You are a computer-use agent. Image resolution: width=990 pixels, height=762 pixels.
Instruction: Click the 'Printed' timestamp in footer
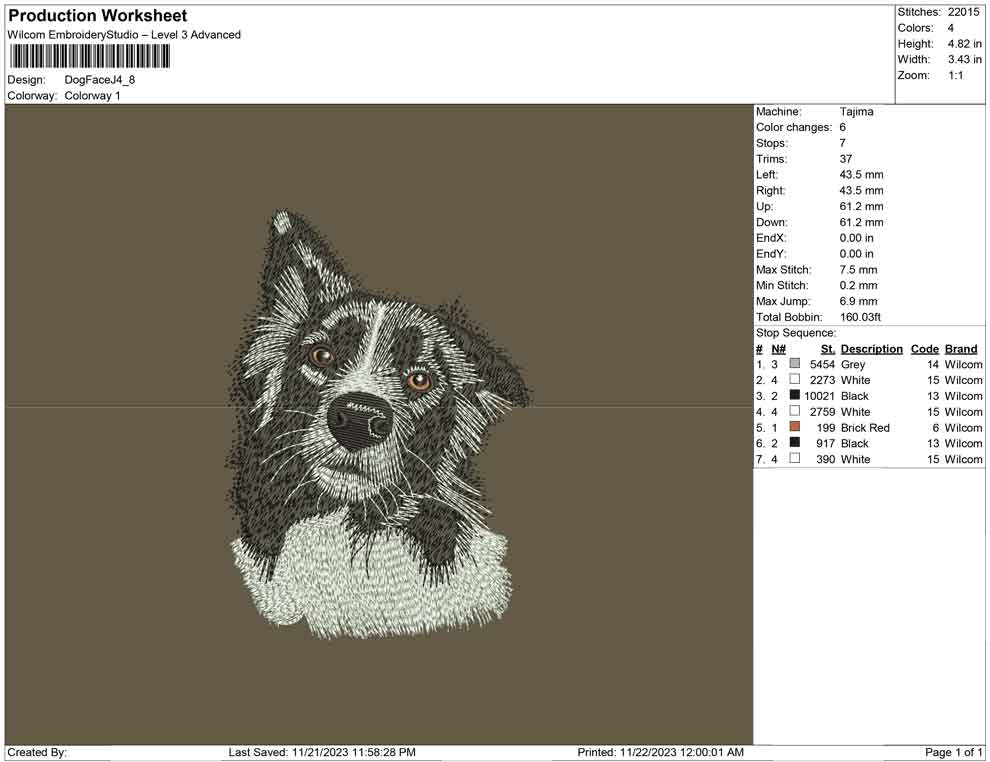pyautogui.click(x=660, y=752)
